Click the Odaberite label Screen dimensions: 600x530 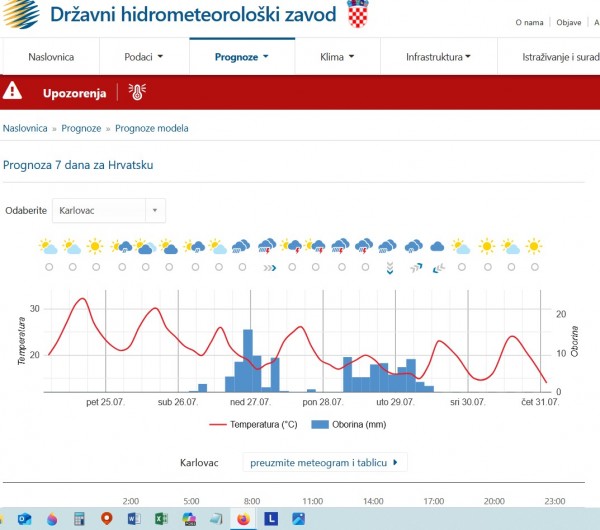click(26, 210)
